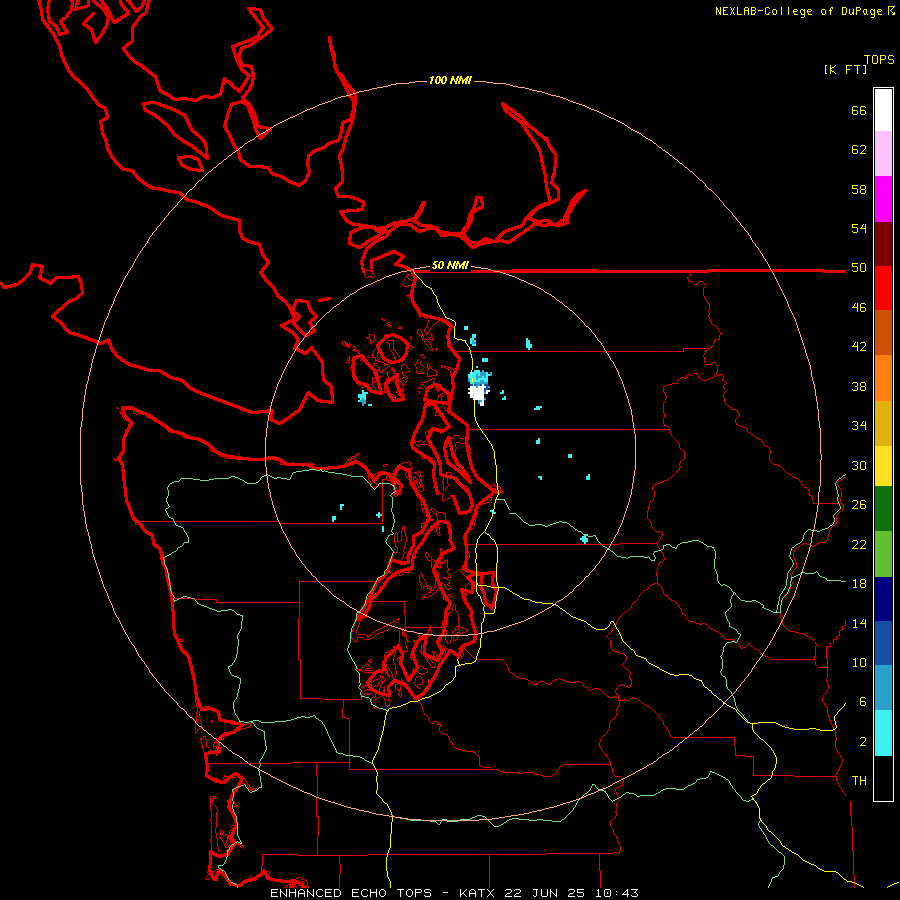Click the 26 legend value
The height and width of the screenshot is (900, 900).
859,505
